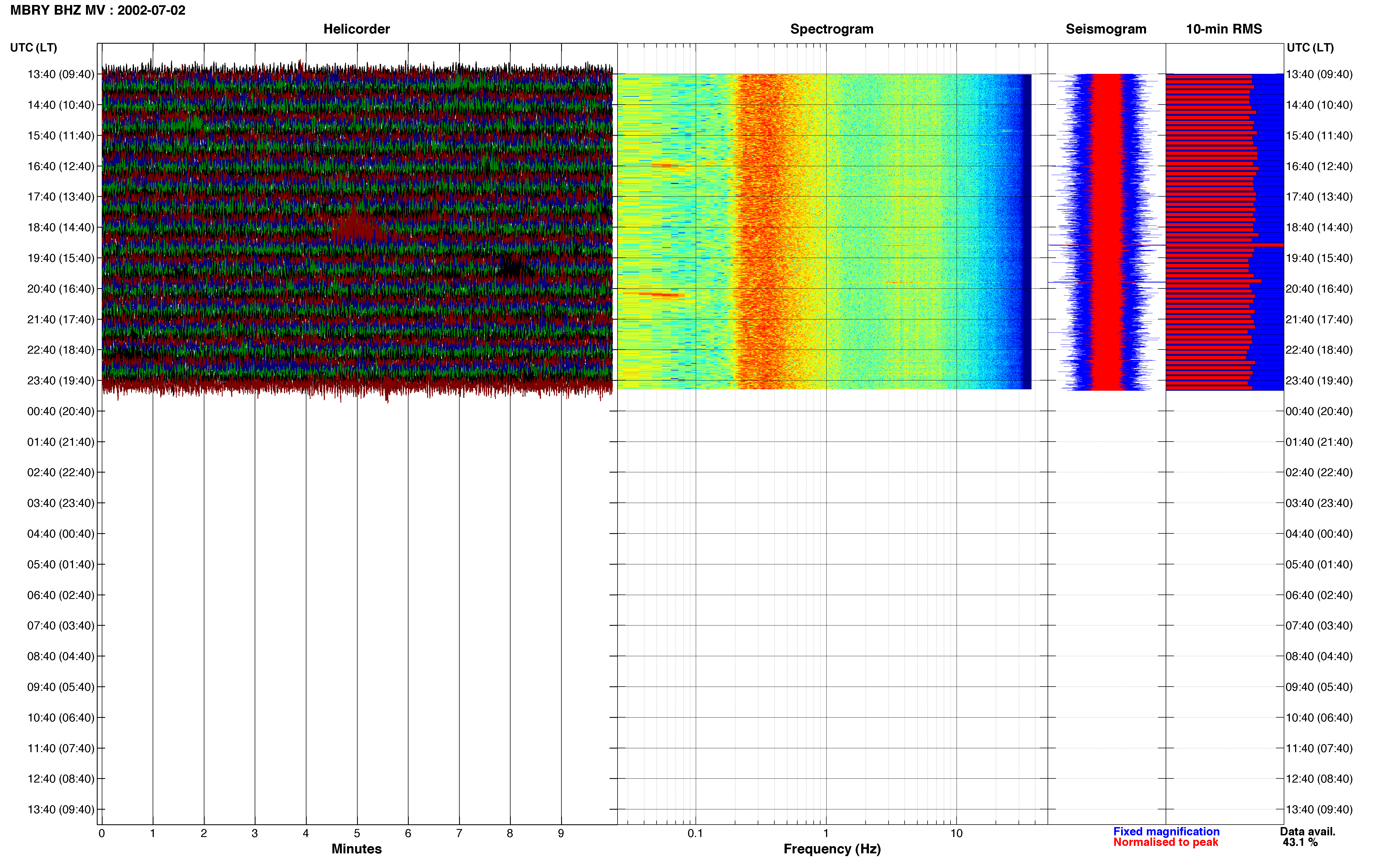Click right-side time label '09:40 (05:40)'
The width and height of the screenshot is (1388, 868).
click(x=1319, y=687)
